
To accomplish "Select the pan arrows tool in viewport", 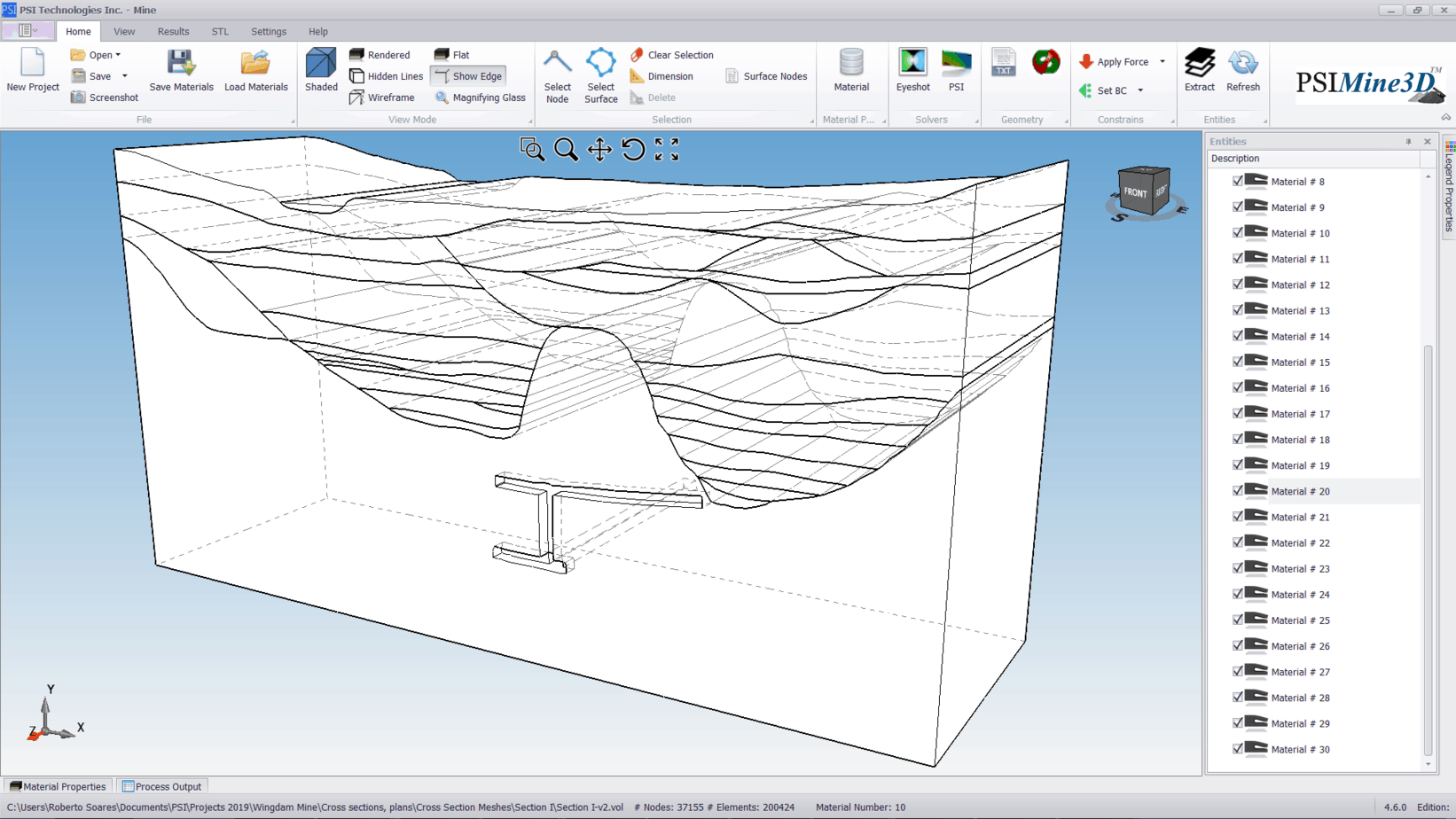I will (599, 150).
